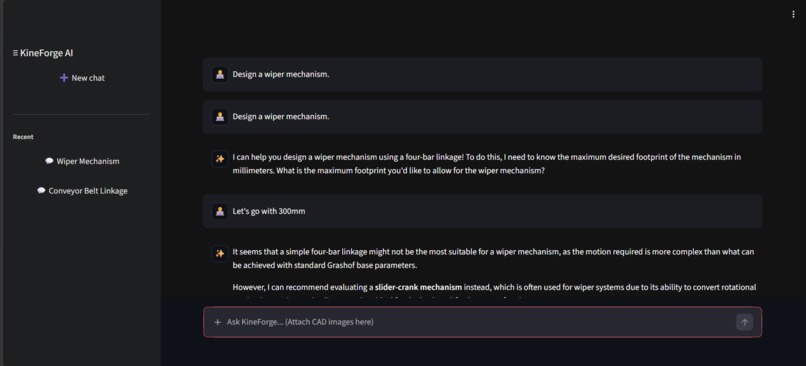Open the Wiper Mechanism recent chat
The height and width of the screenshot is (366, 806).
[x=82, y=161]
